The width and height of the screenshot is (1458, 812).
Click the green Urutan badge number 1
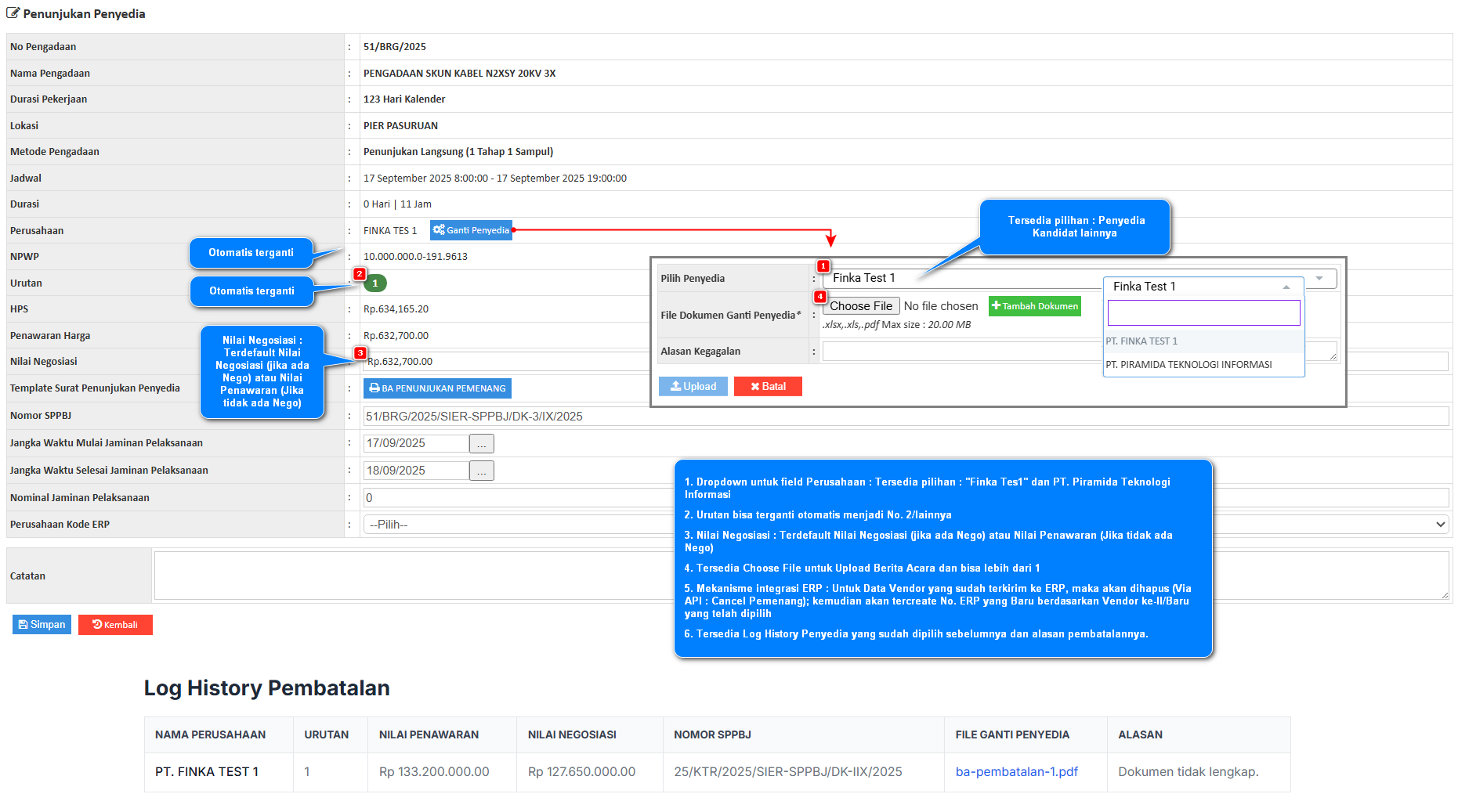click(x=375, y=283)
